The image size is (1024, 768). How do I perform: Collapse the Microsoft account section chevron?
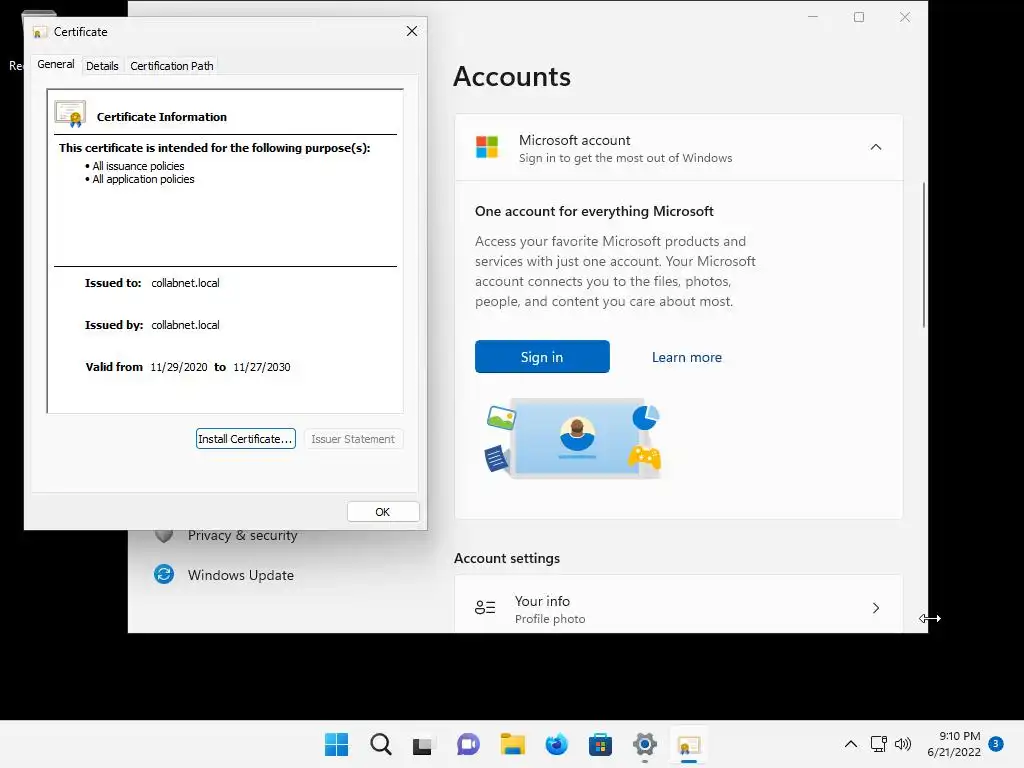pos(876,147)
